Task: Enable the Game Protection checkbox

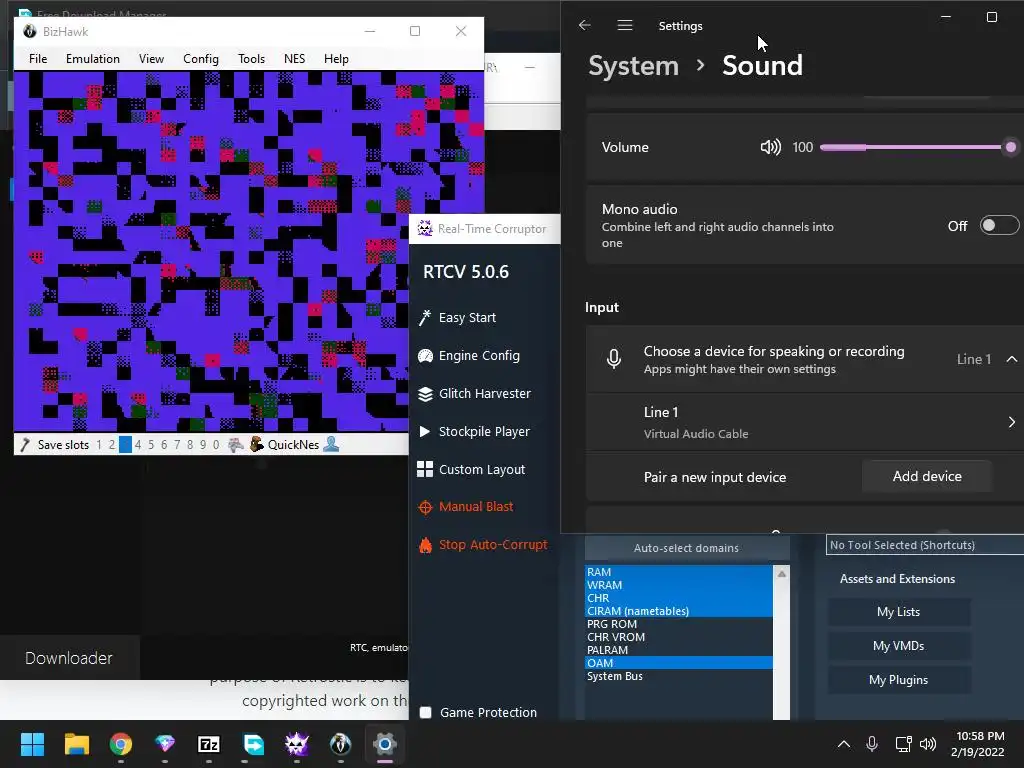Action: pos(425,712)
